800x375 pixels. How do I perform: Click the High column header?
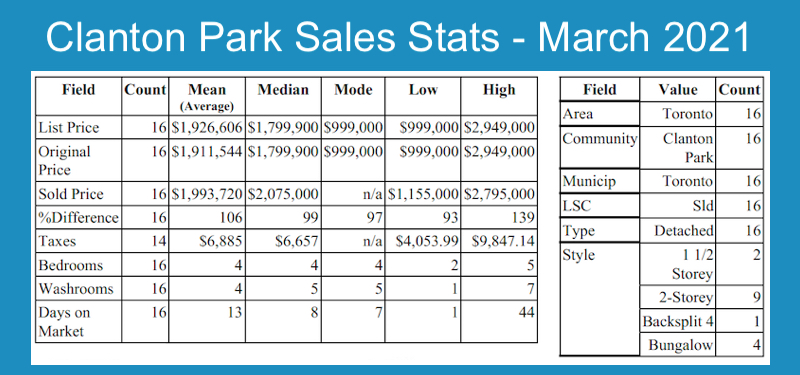(499, 90)
